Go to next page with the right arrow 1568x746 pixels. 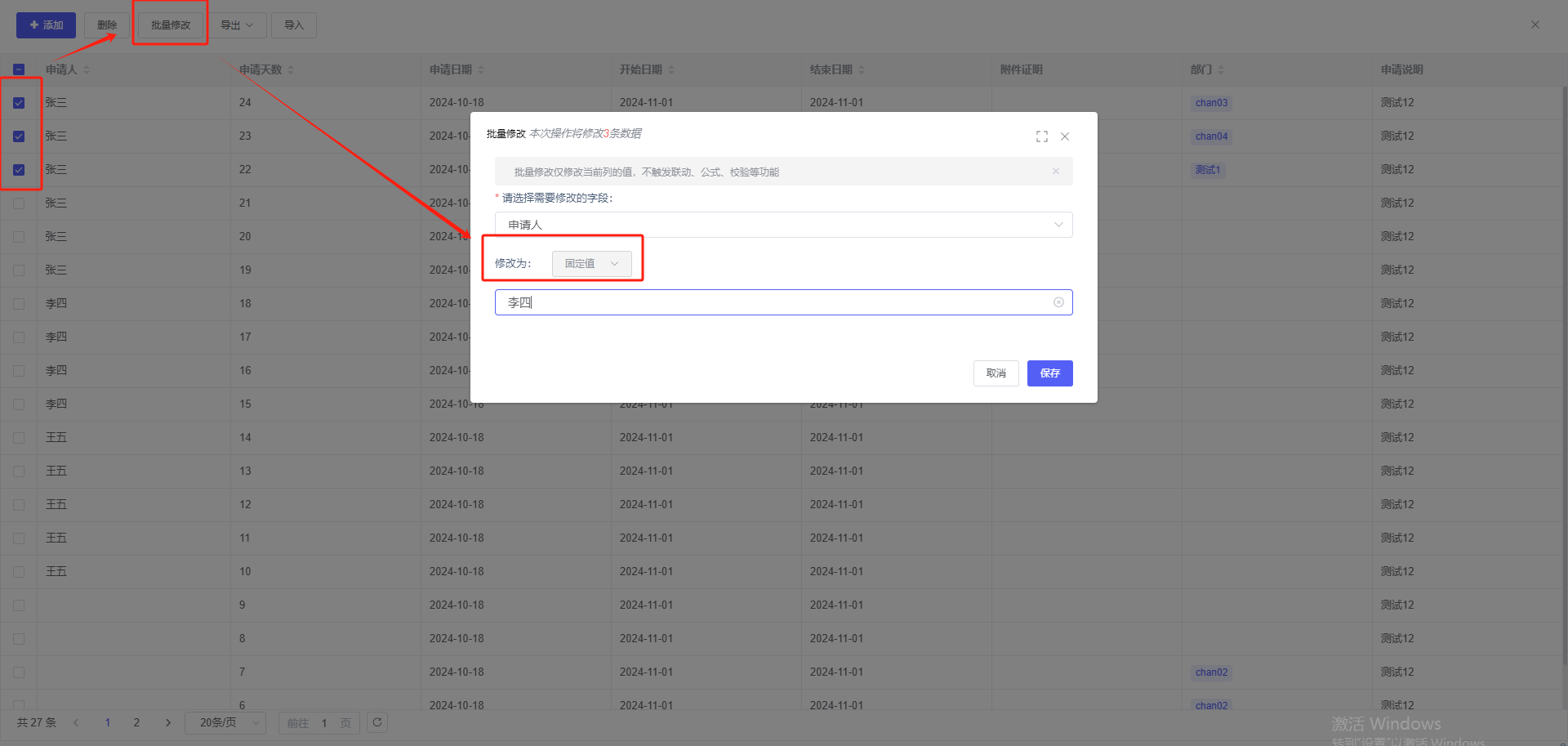point(168,722)
